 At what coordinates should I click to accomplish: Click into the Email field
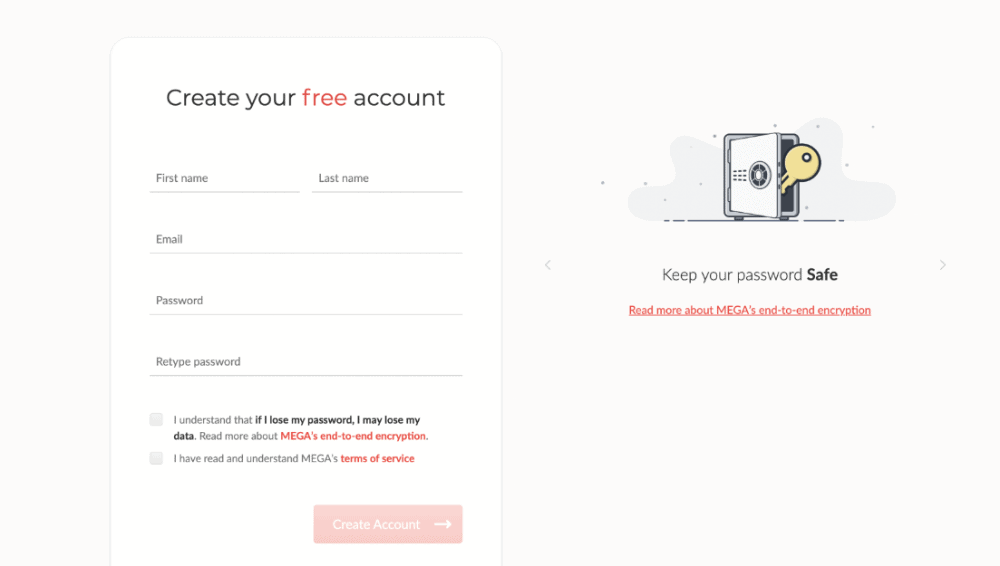click(x=306, y=240)
